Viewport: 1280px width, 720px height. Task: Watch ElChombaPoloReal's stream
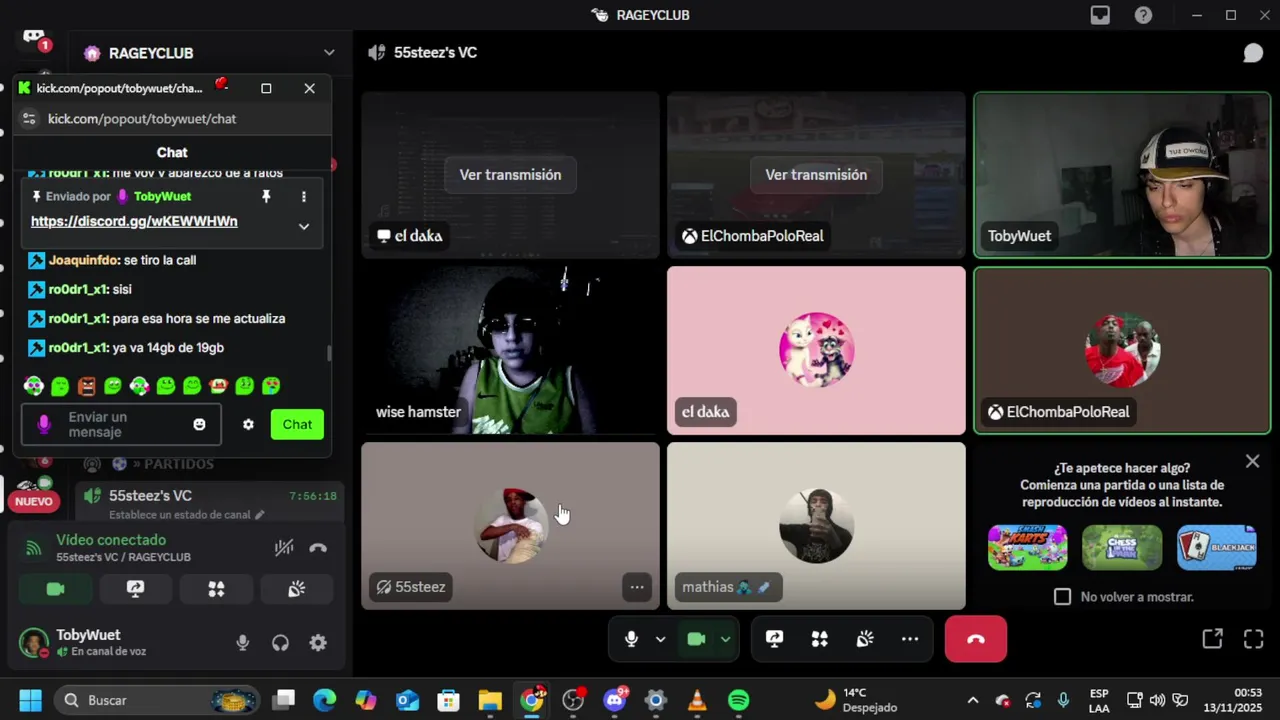click(816, 174)
